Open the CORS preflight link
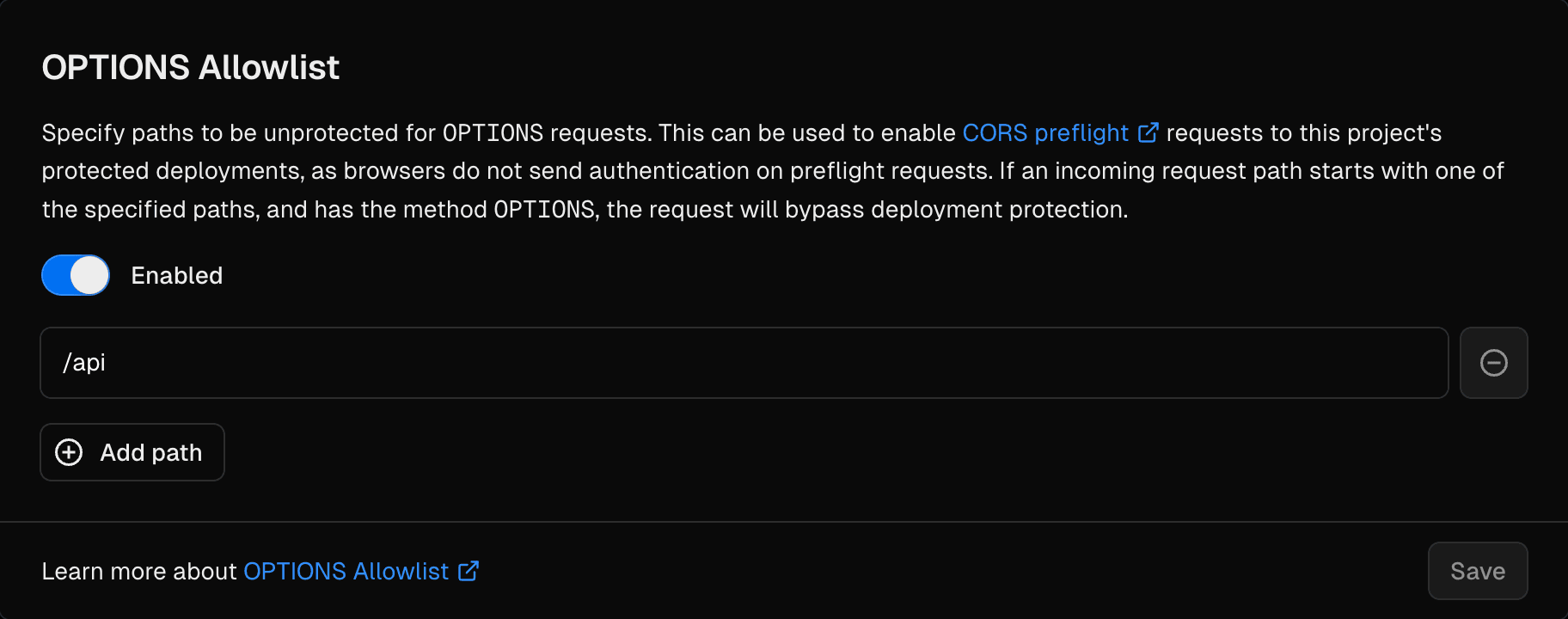 click(x=1047, y=132)
